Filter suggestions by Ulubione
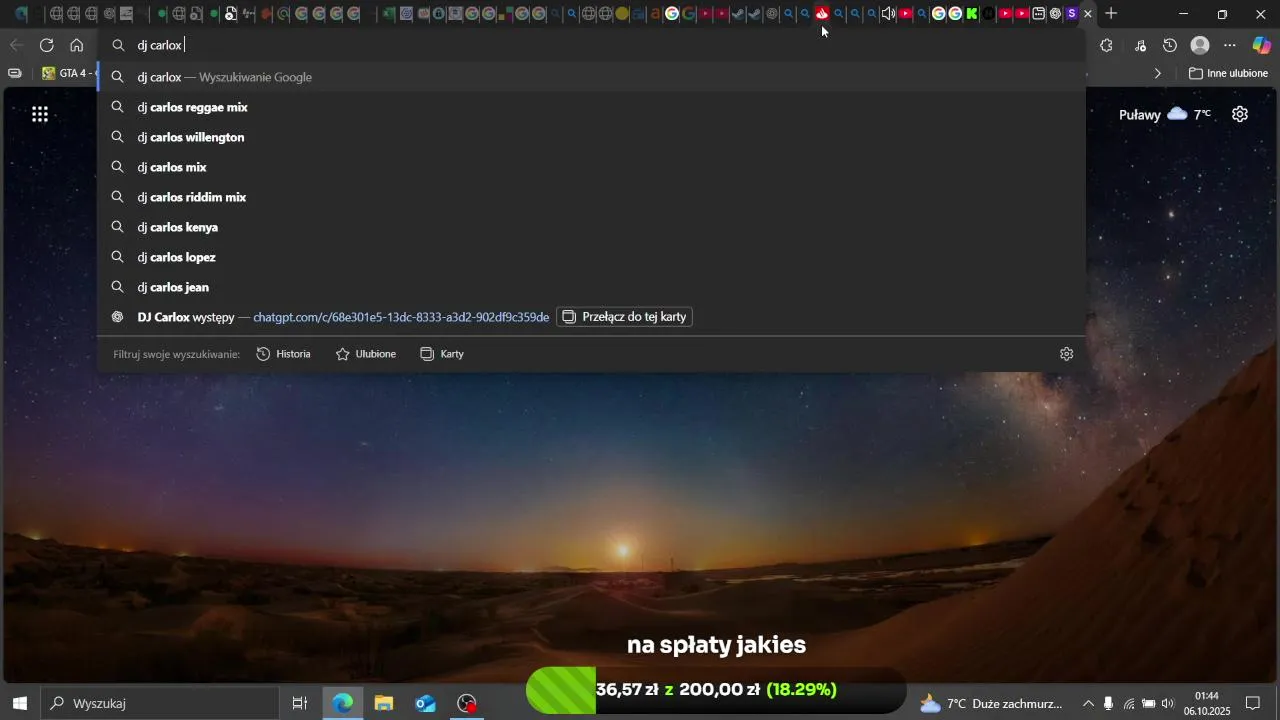The image size is (1280, 720). click(x=365, y=354)
